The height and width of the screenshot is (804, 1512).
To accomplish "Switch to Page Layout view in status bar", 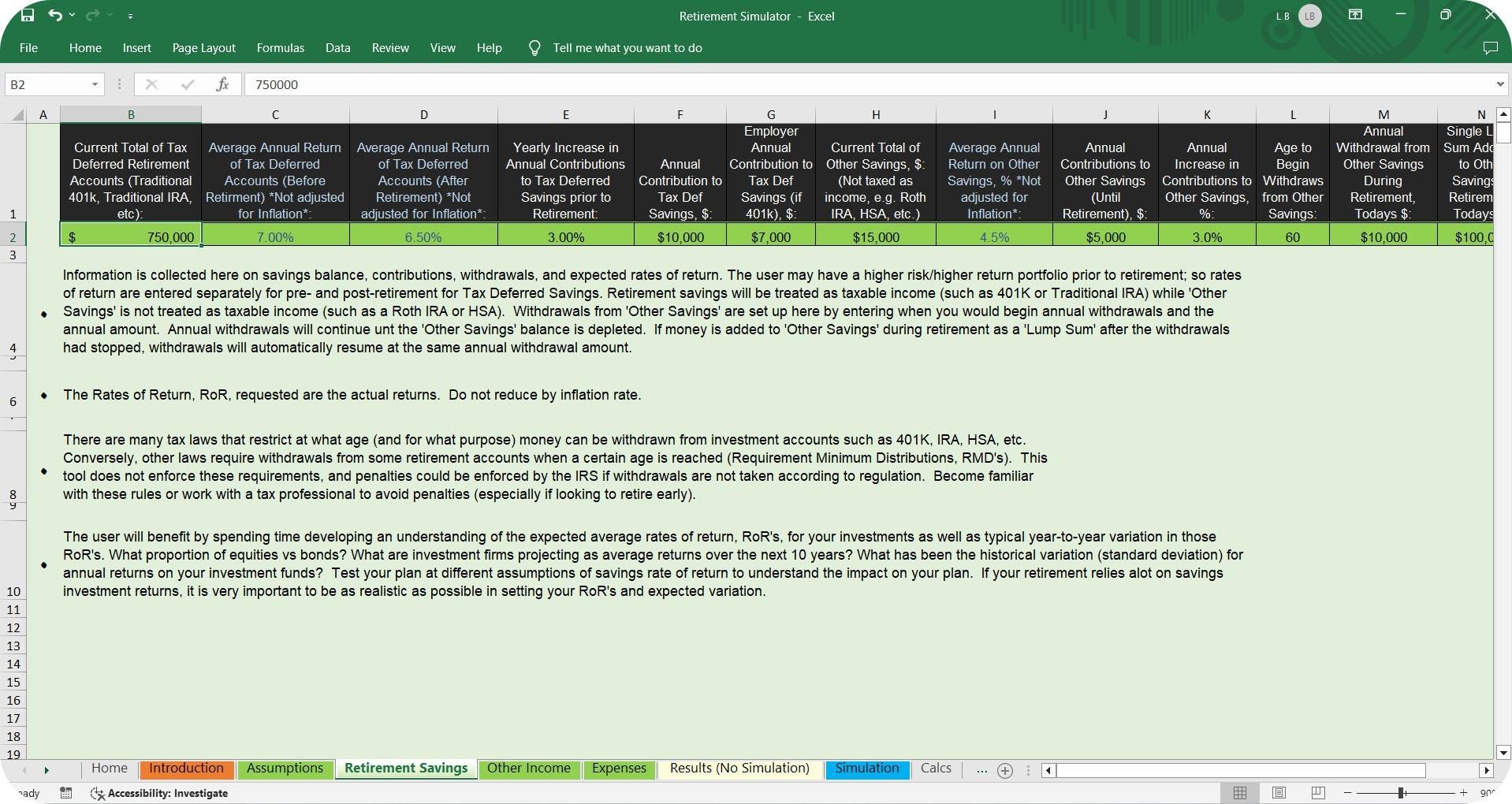I will coord(1277,793).
